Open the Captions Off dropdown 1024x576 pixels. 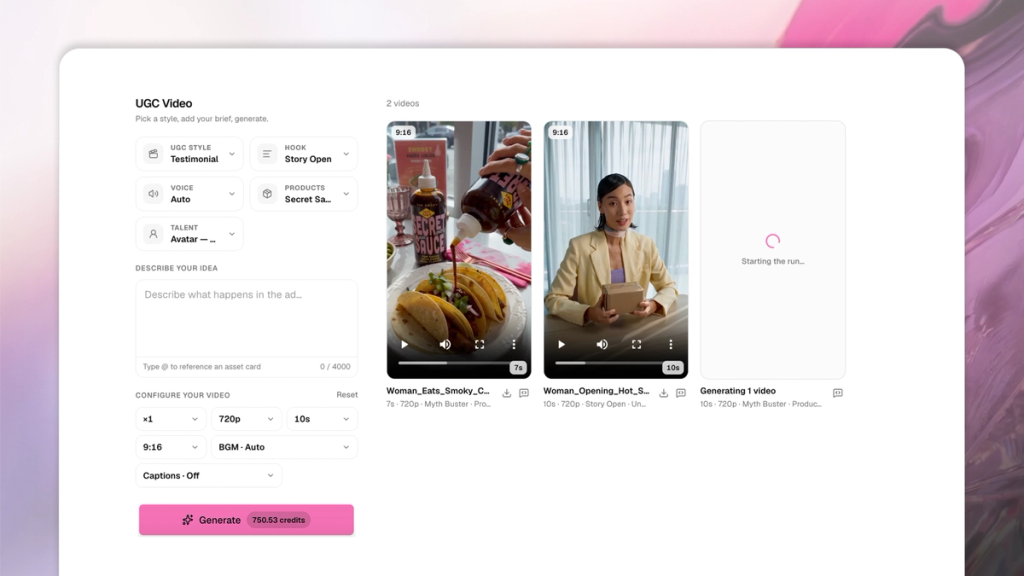(208, 475)
